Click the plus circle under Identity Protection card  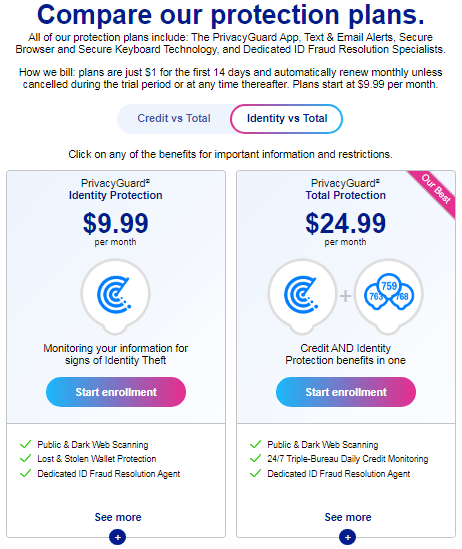pyautogui.click(x=118, y=537)
